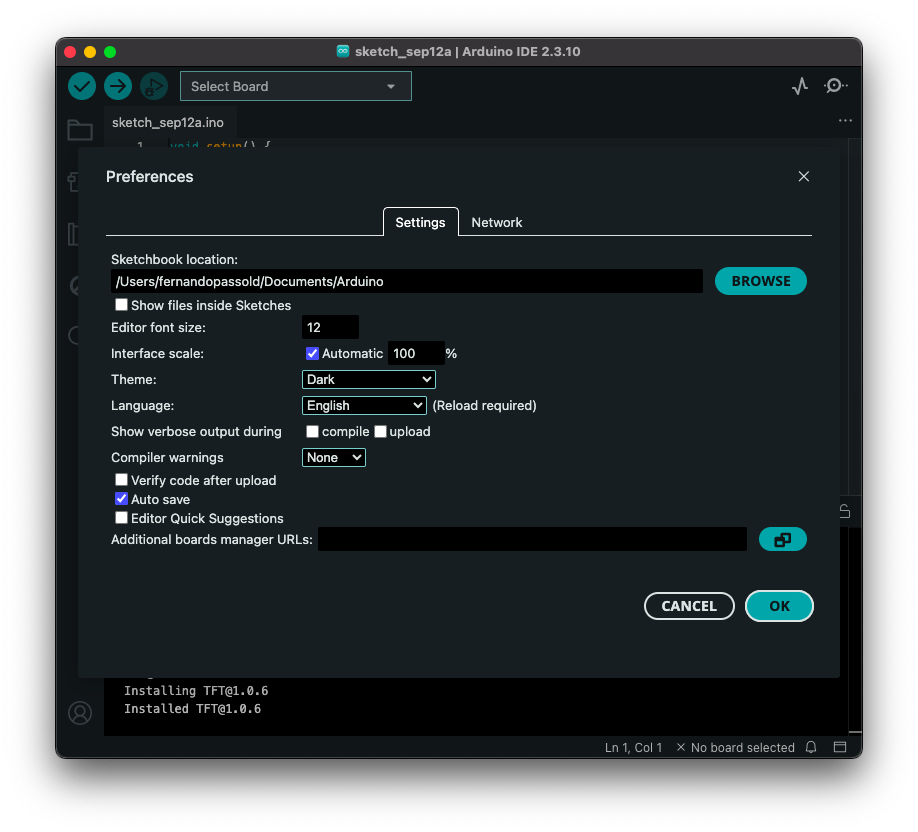Enable Editor Quick Suggestions
The image size is (918, 832).
(121, 518)
